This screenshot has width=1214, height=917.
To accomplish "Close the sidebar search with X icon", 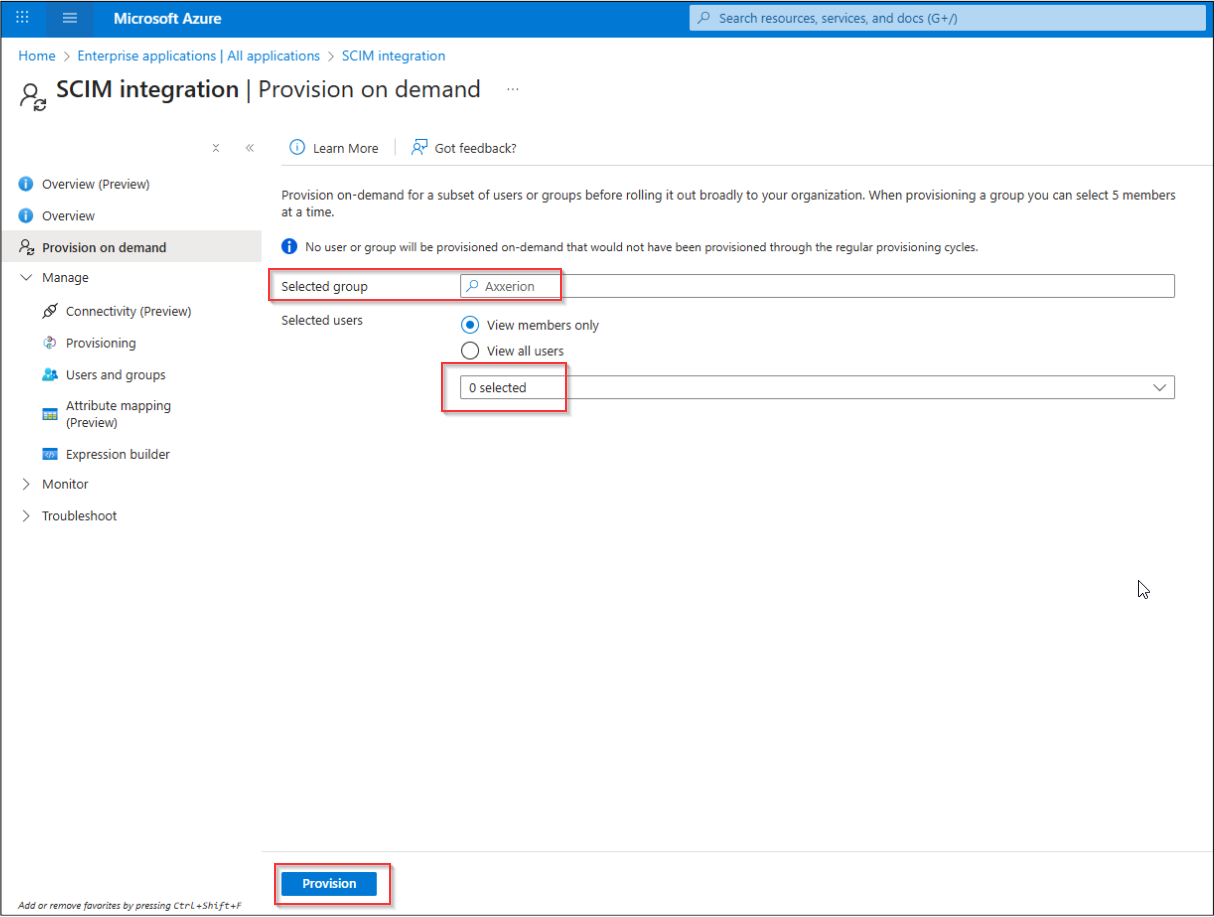I will pos(216,148).
